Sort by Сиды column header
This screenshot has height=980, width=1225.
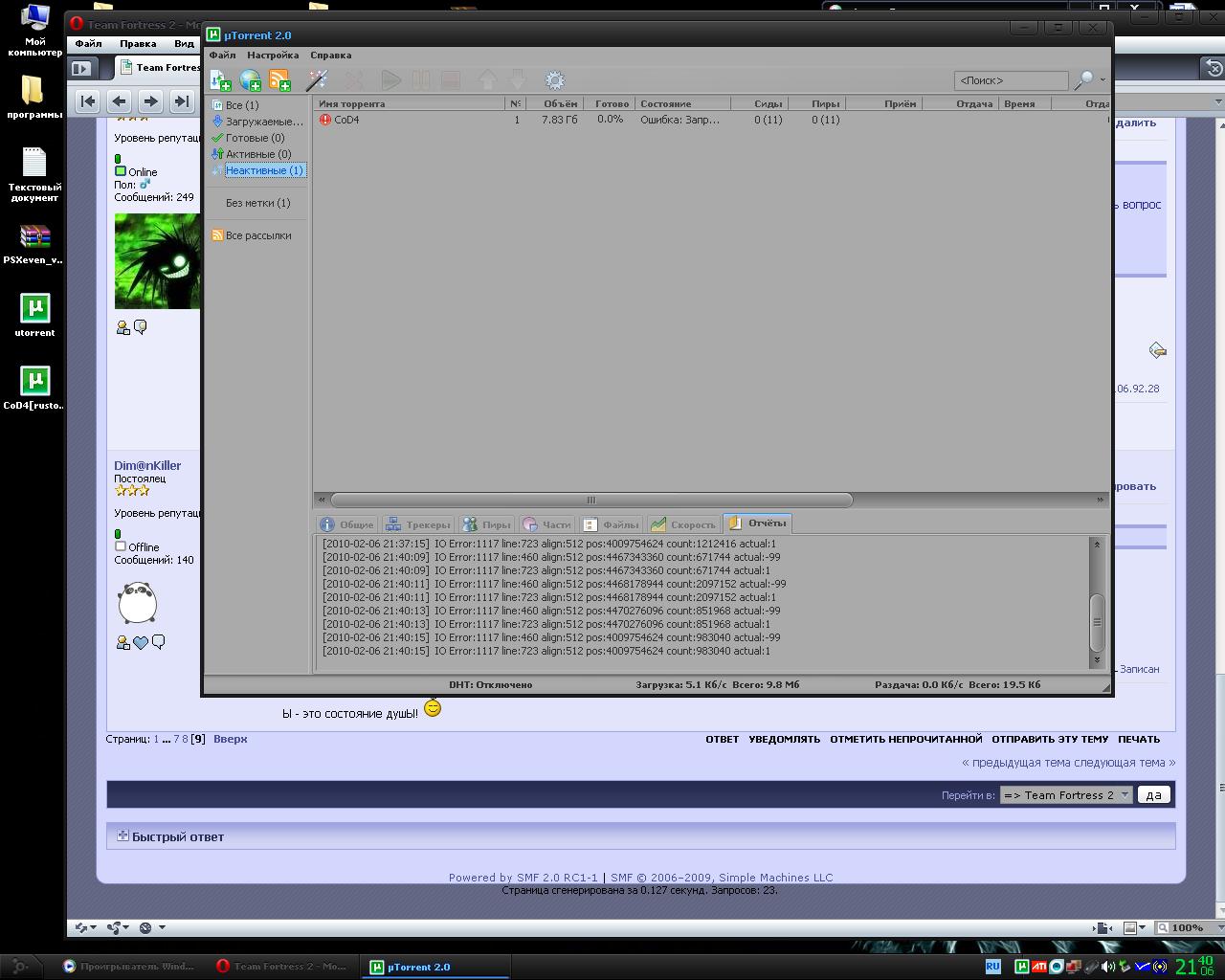(x=758, y=103)
